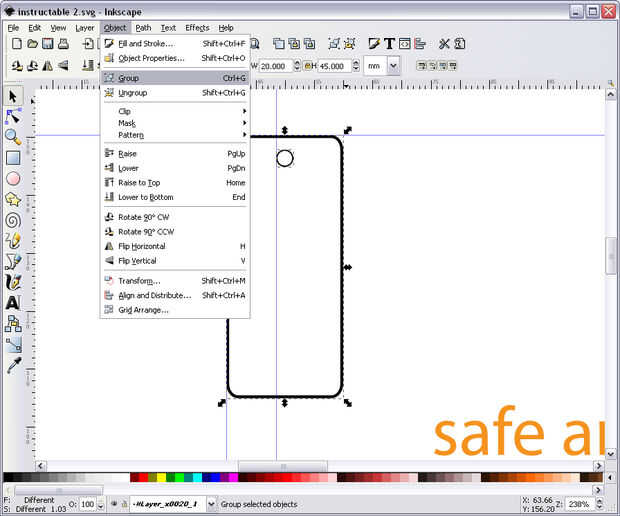Open the mm units dropdown
620x516 pixels.
[393, 66]
